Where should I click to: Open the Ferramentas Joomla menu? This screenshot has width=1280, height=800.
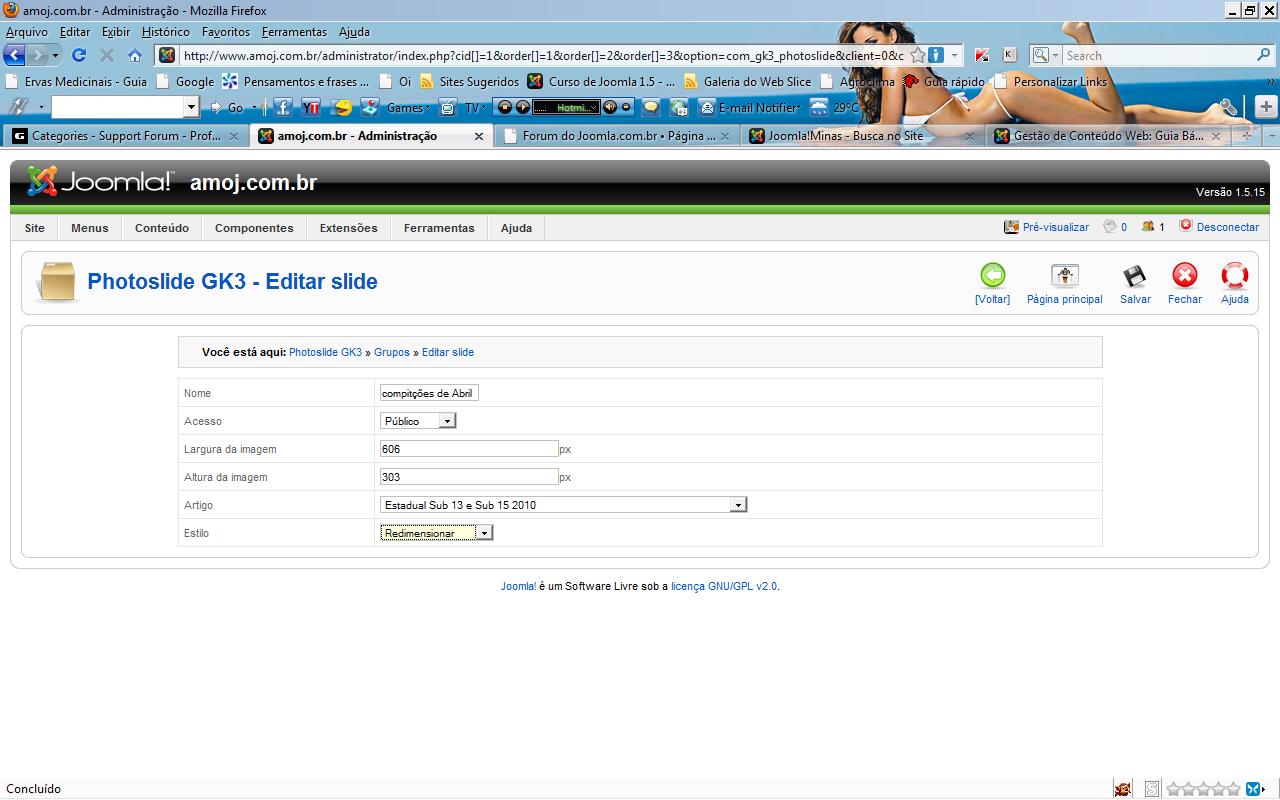click(439, 228)
